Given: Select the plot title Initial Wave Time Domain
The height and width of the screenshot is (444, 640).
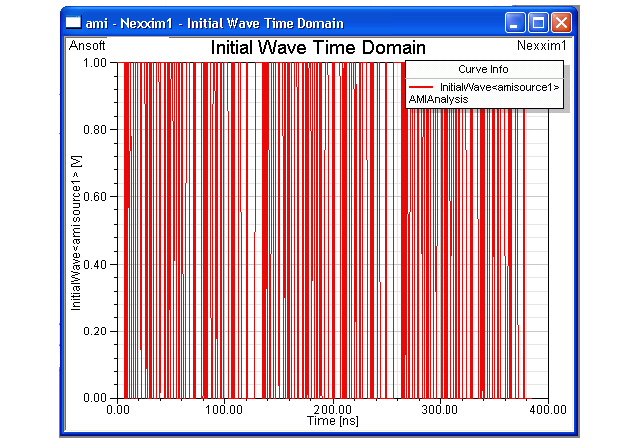Looking at the screenshot, I should click(x=318, y=48).
